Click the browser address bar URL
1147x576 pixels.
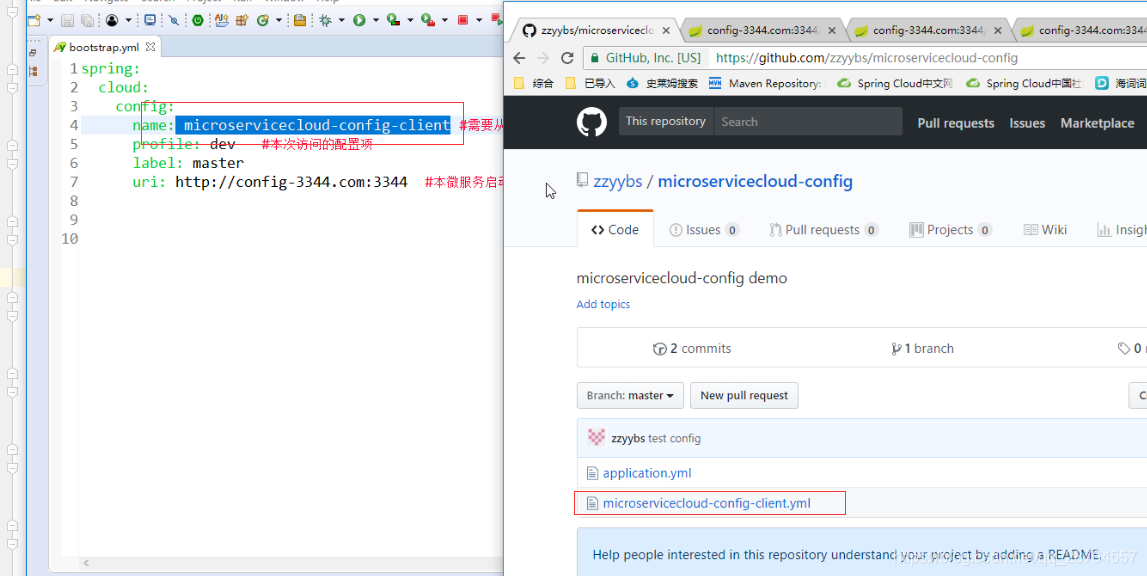click(x=867, y=58)
